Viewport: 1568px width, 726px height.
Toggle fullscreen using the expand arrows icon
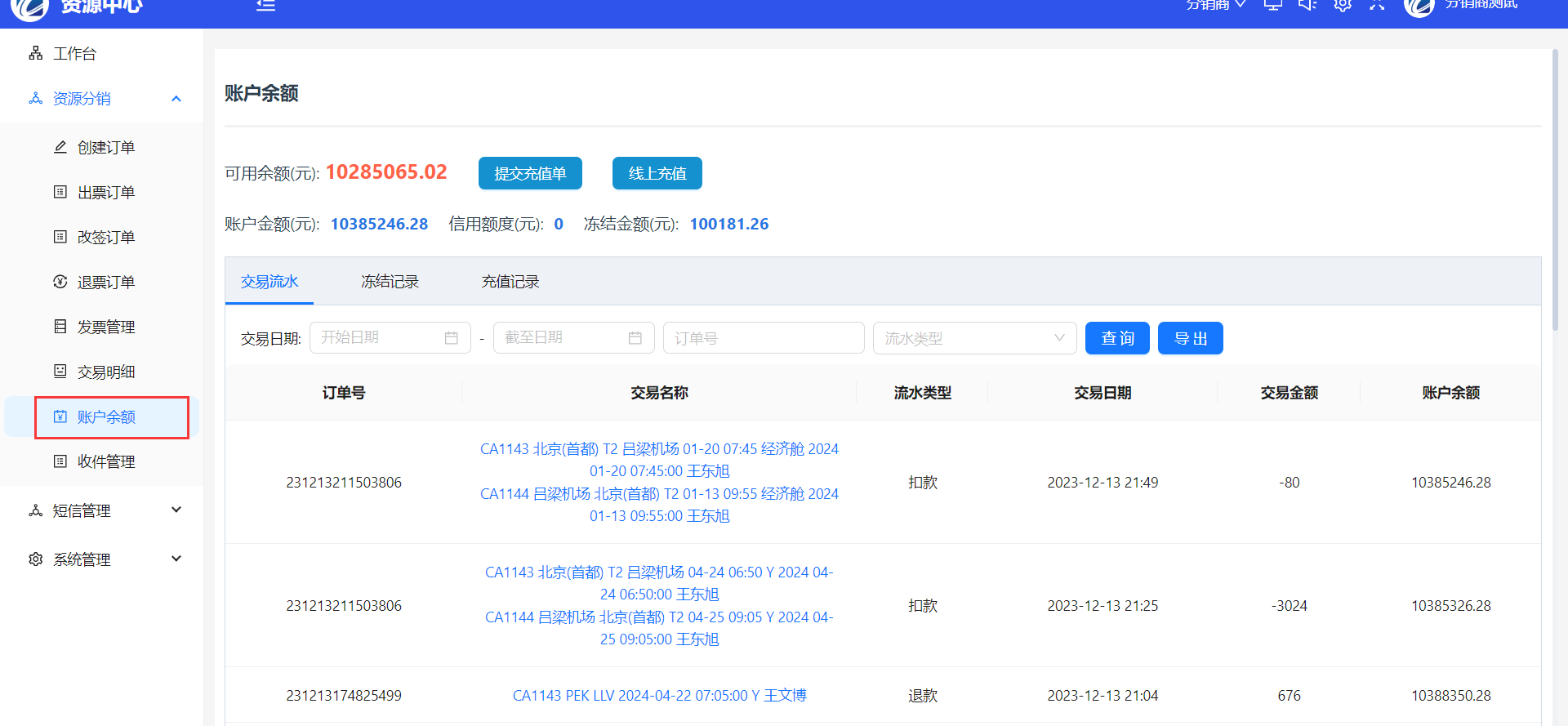click(x=1377, y=5)
